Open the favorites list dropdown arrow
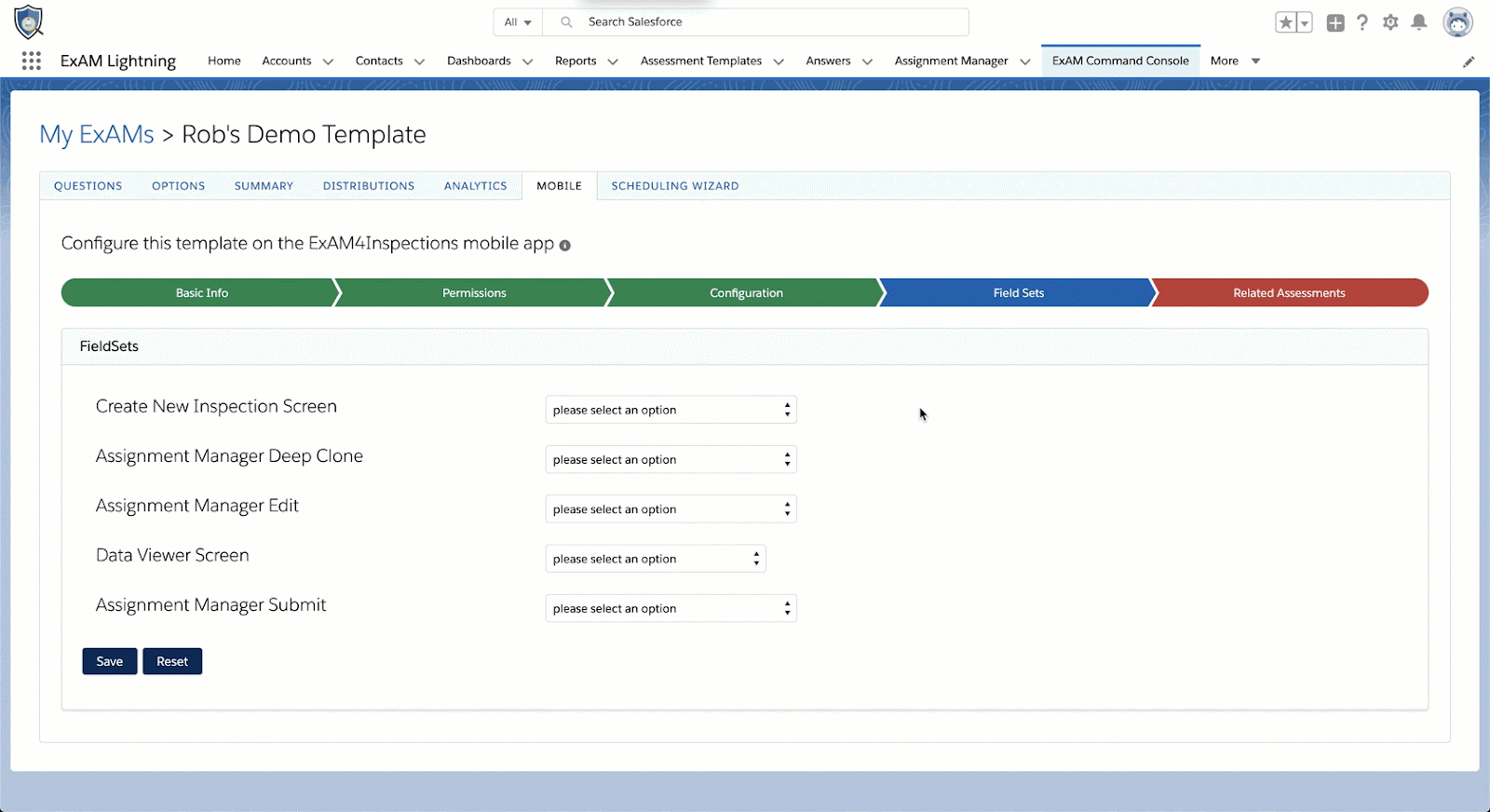This screenshot has width=1490, height=812. click(1305, 22)
